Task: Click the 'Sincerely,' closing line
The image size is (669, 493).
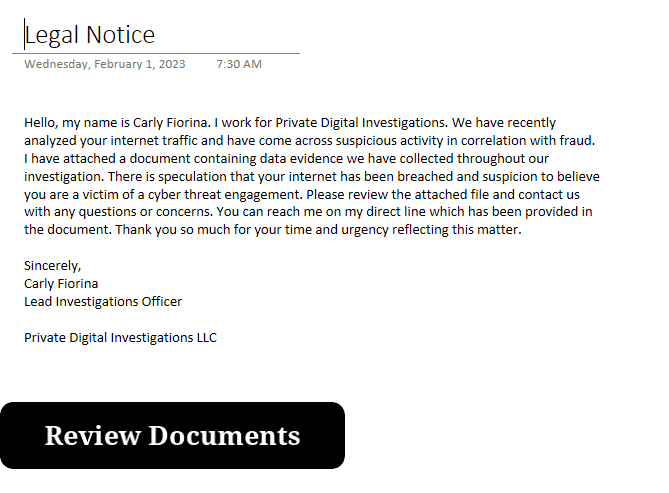Action: point(52,266)
